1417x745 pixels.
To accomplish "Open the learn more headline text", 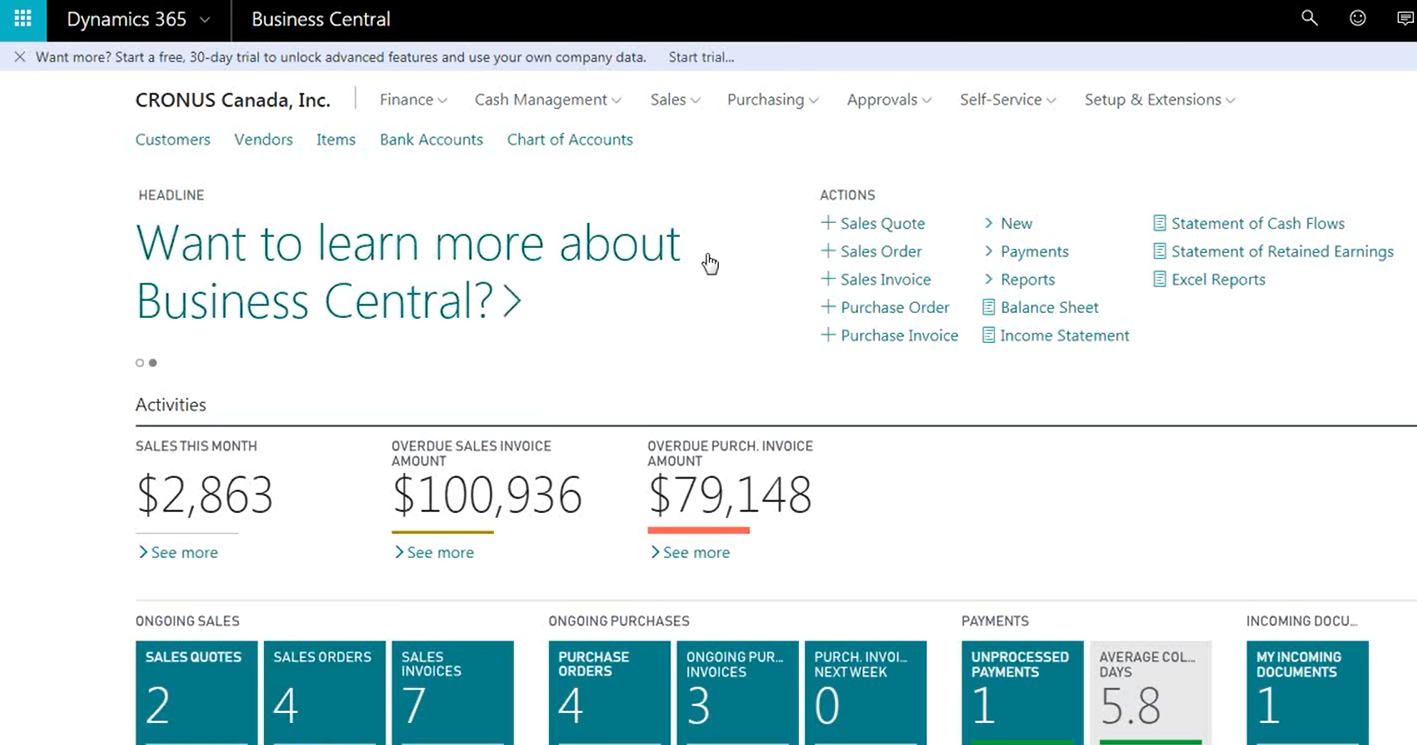I will click(x=408, y=271).
